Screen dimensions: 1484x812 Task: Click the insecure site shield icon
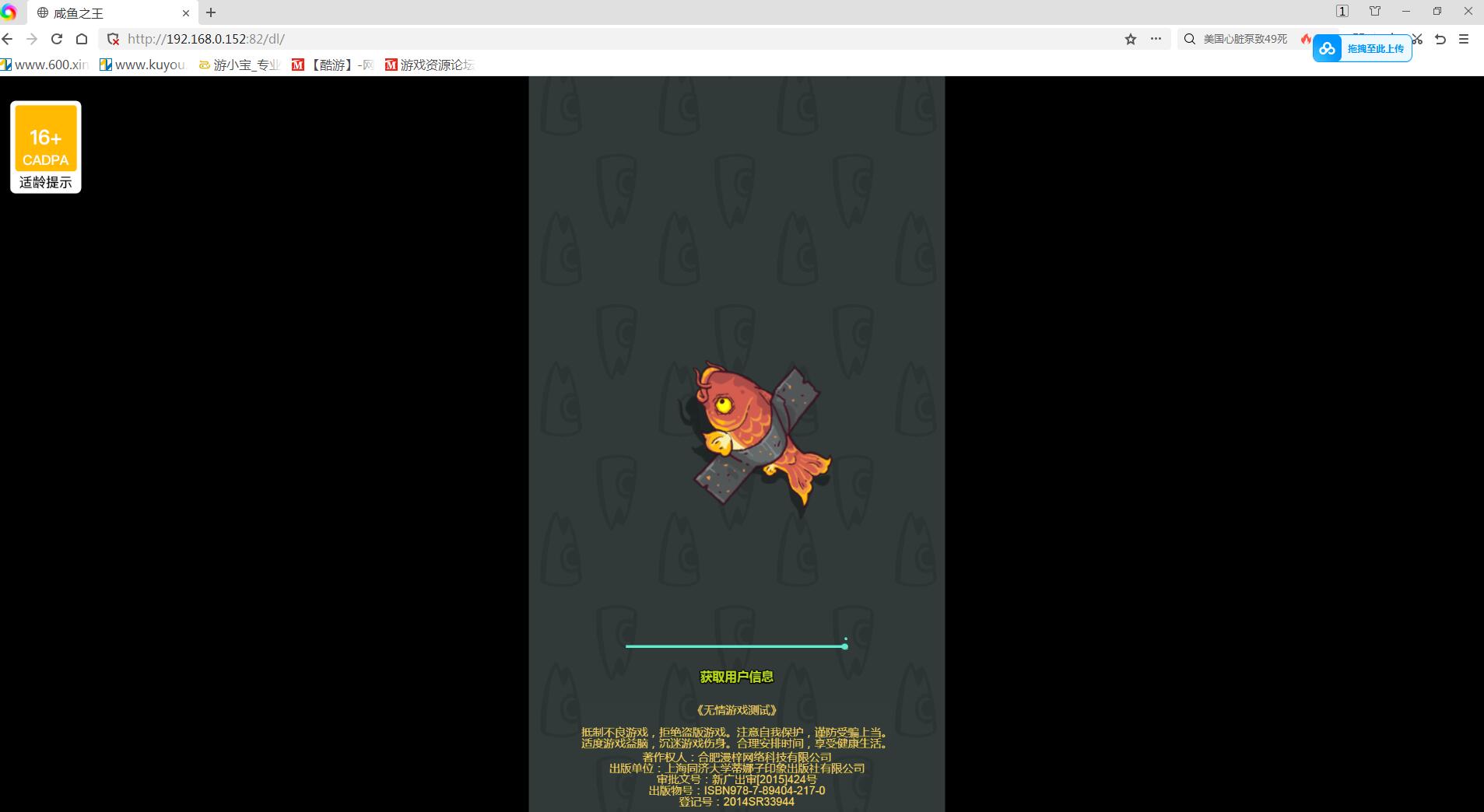click(x=113, y=39)
